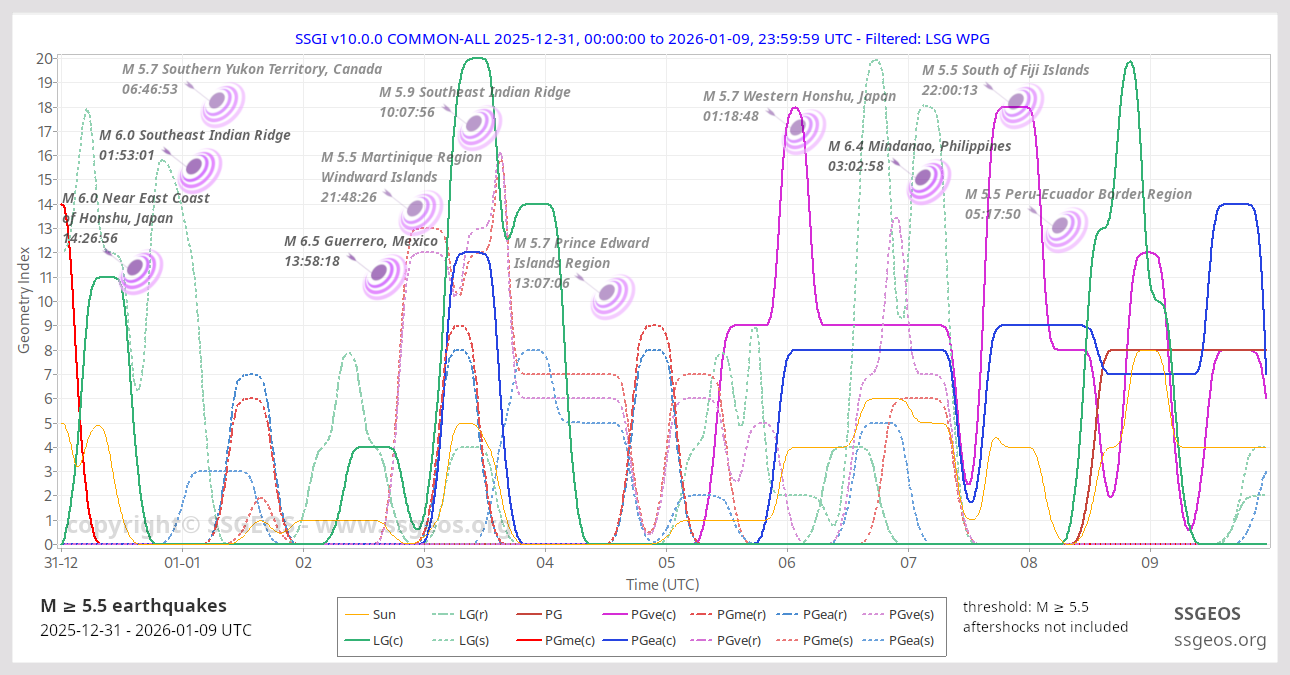Click the M 5.5 Peru-Ecuador Border Region marker
The height and width of the screenshot is (675, 1290).
1064,229
